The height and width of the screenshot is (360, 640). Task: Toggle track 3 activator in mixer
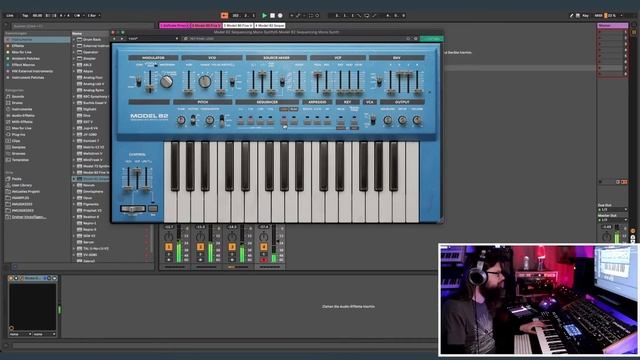coord(232,247)
